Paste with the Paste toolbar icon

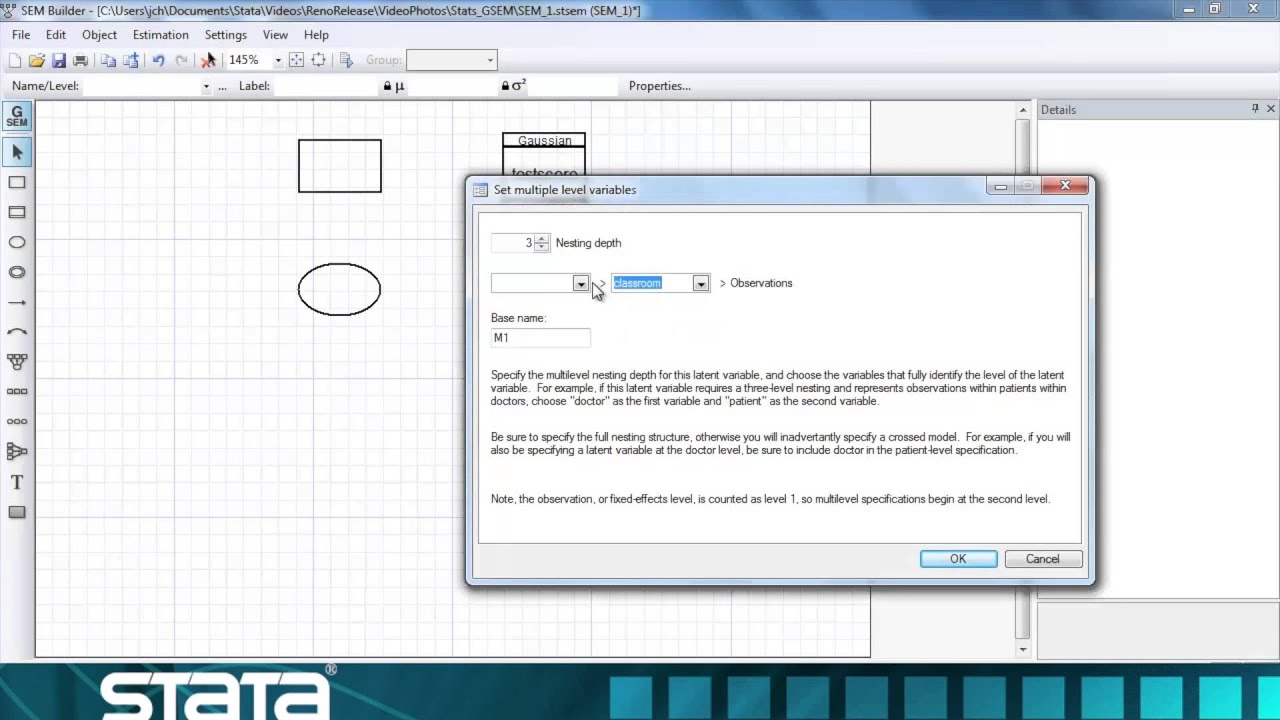point(130,60)
